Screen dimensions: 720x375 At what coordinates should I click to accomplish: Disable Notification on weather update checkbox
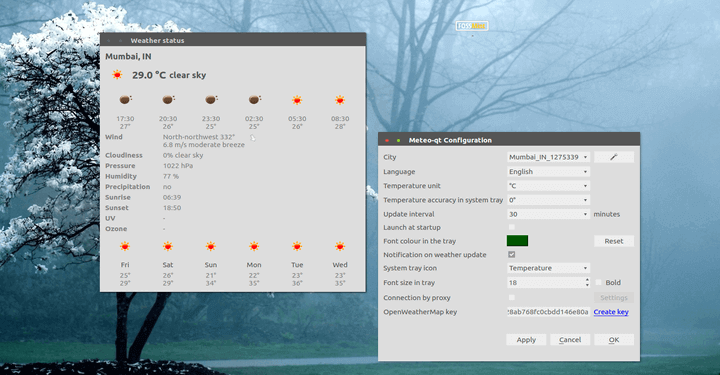[512, 254]
